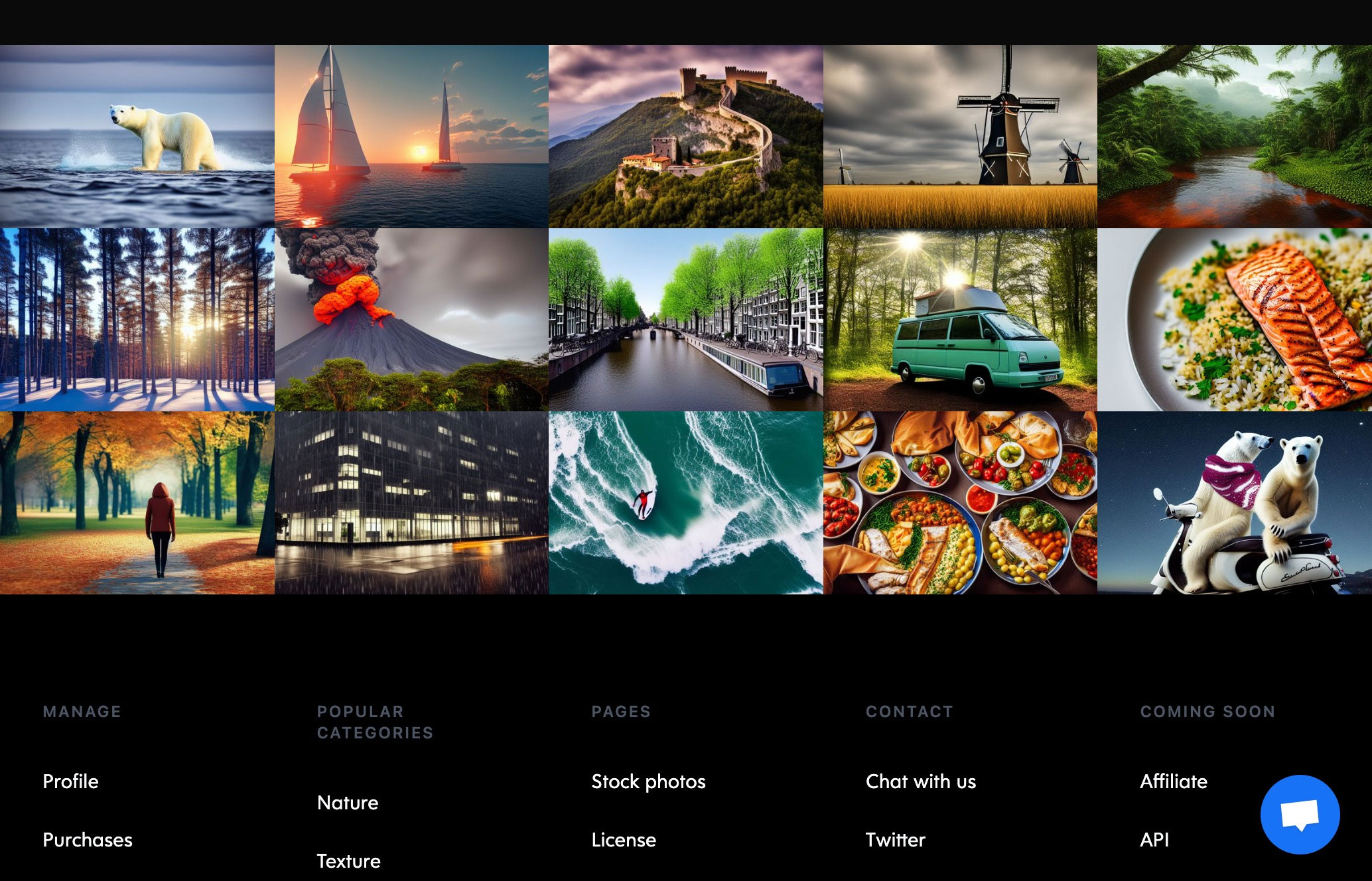
Task: Open License information page
Action: coord(623,840)
